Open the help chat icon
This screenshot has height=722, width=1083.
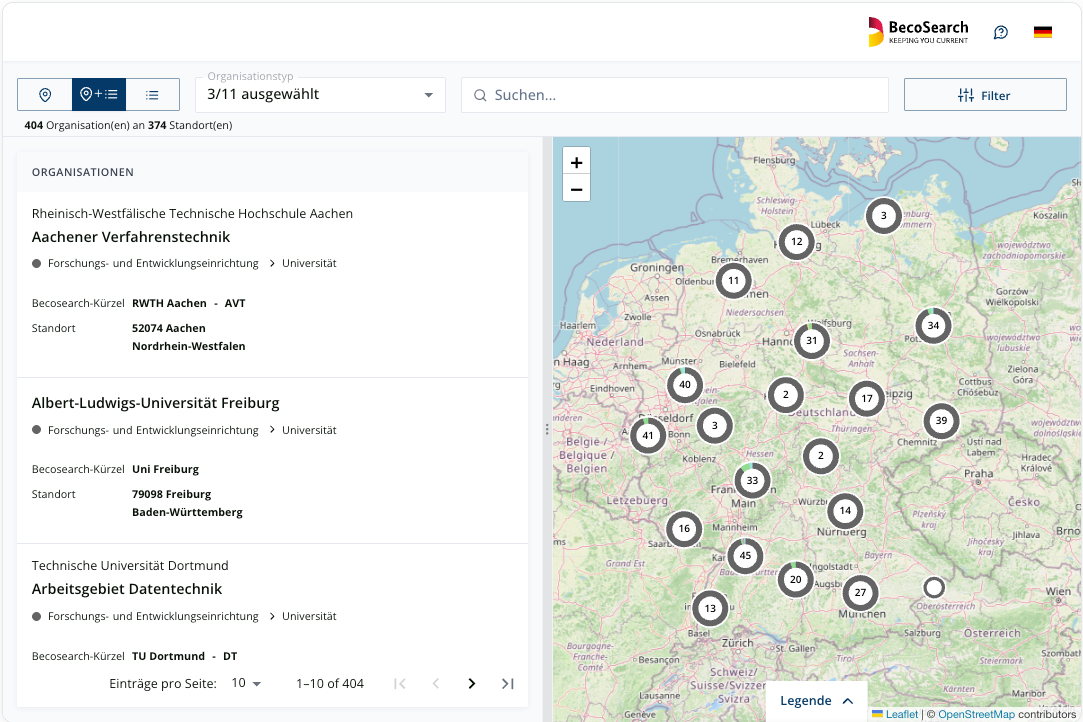(1001, 32)
